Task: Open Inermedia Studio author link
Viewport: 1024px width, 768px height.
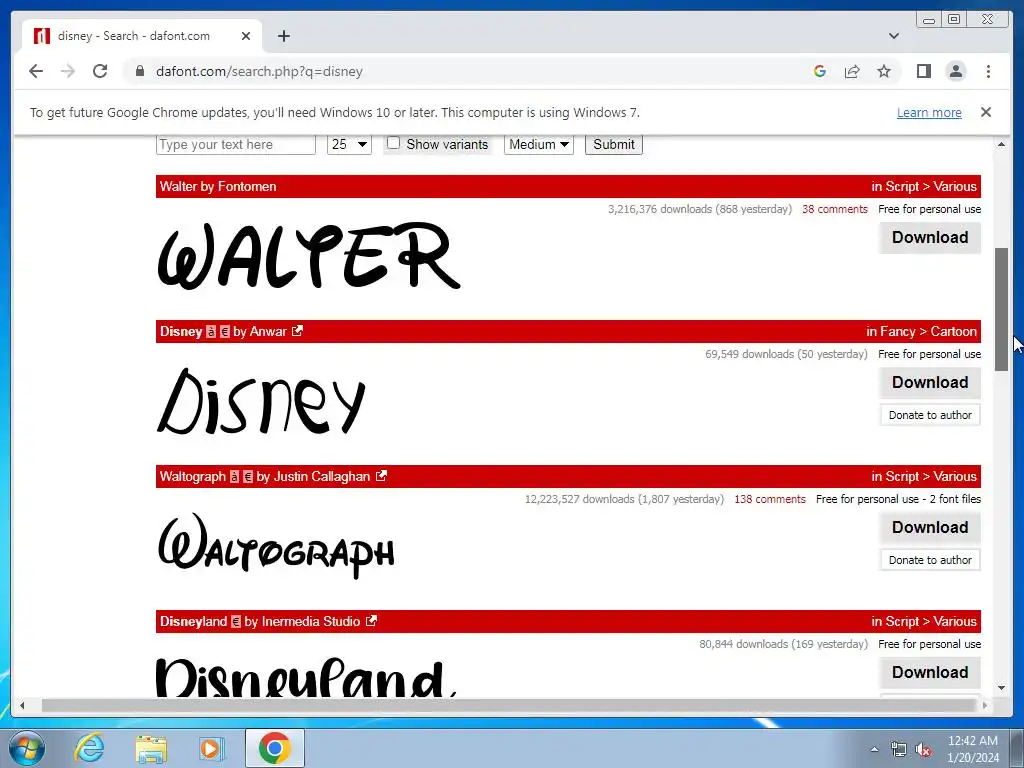Action: point(310,622)
